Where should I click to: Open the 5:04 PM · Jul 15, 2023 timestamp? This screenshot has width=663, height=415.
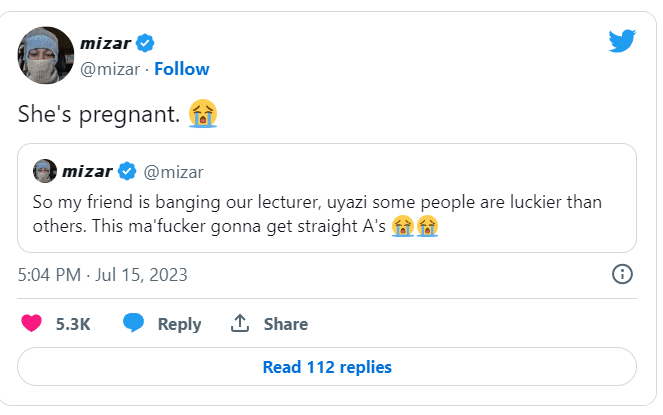click(103, 274)
